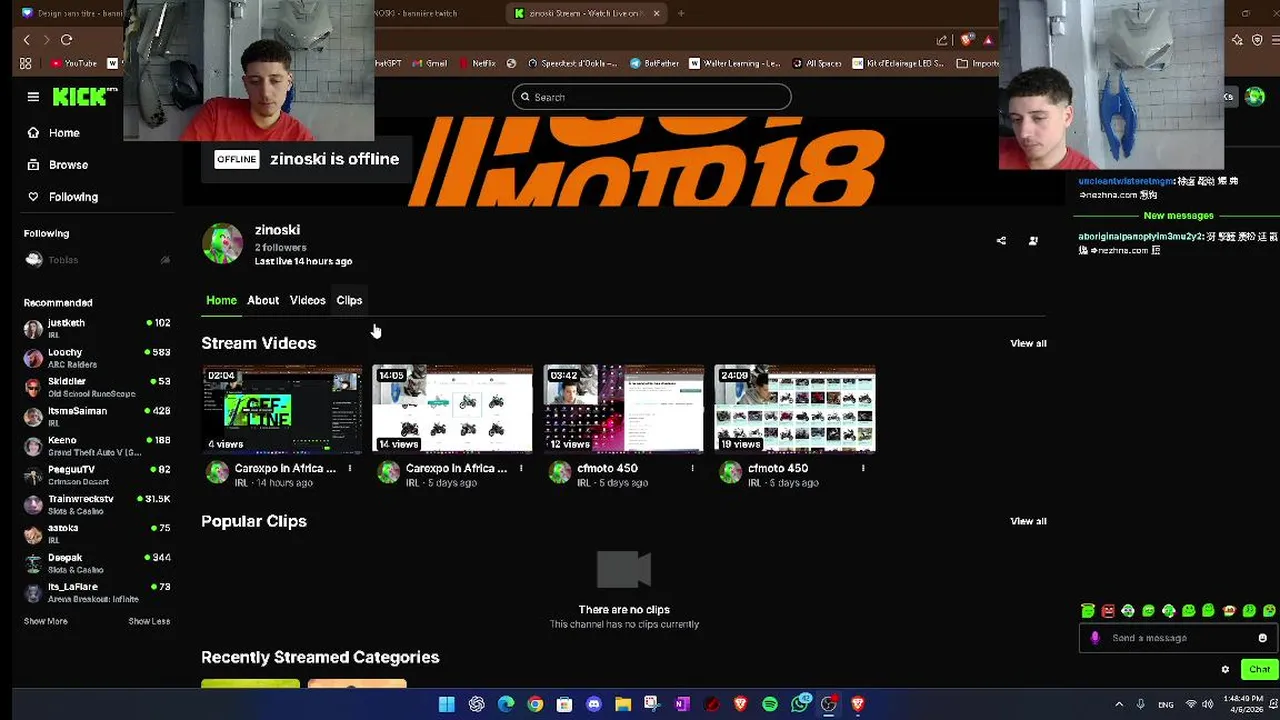The image size is (1280, 720).
Task: Open Spotify from the taskbar
Action: (x=770, y=704)
